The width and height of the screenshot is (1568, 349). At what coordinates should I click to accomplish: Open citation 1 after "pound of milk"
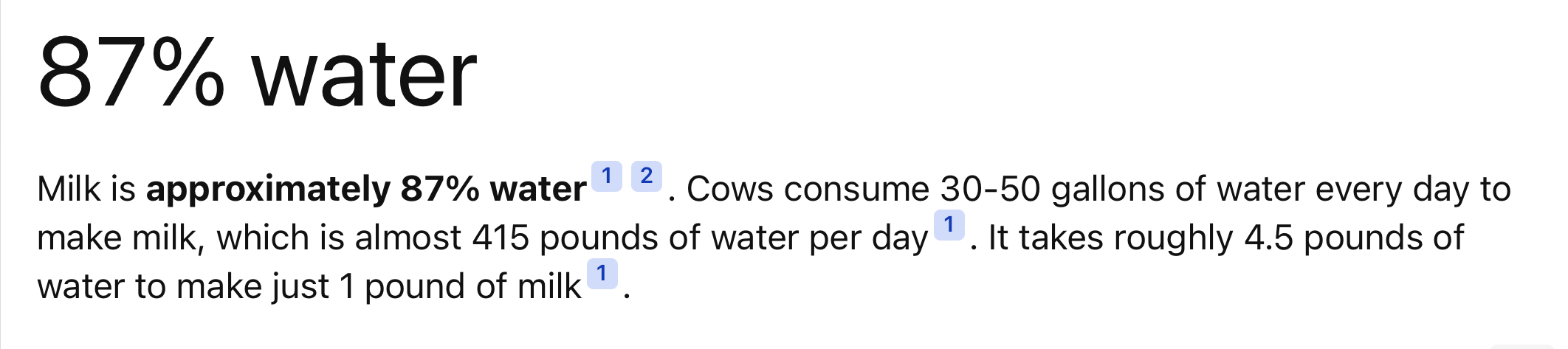coord(602,274)
